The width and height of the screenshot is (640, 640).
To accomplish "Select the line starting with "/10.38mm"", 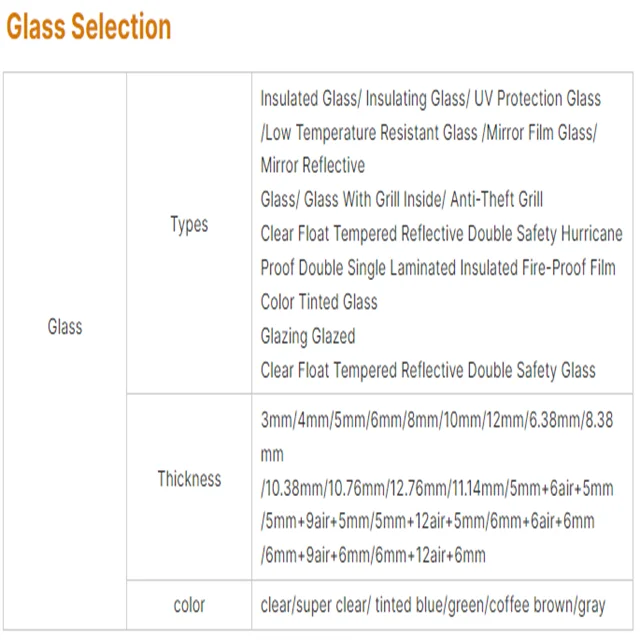I will [x=436, y=489].
